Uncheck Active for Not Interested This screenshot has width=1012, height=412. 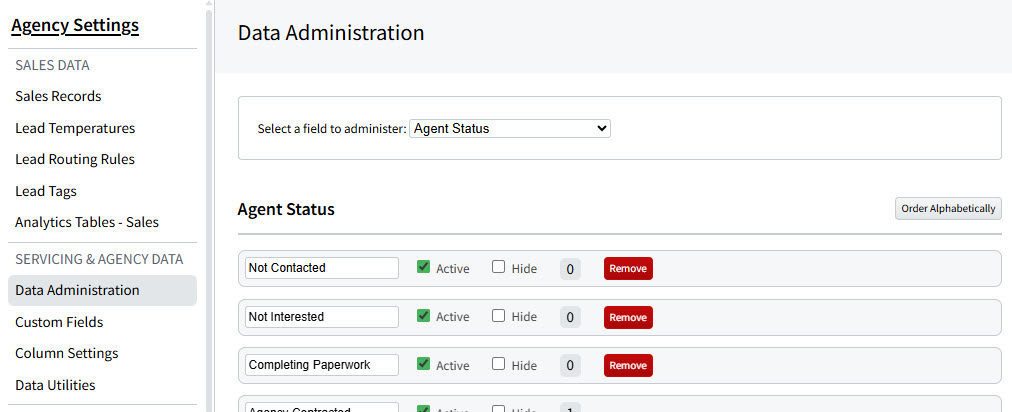click(423, 315)
